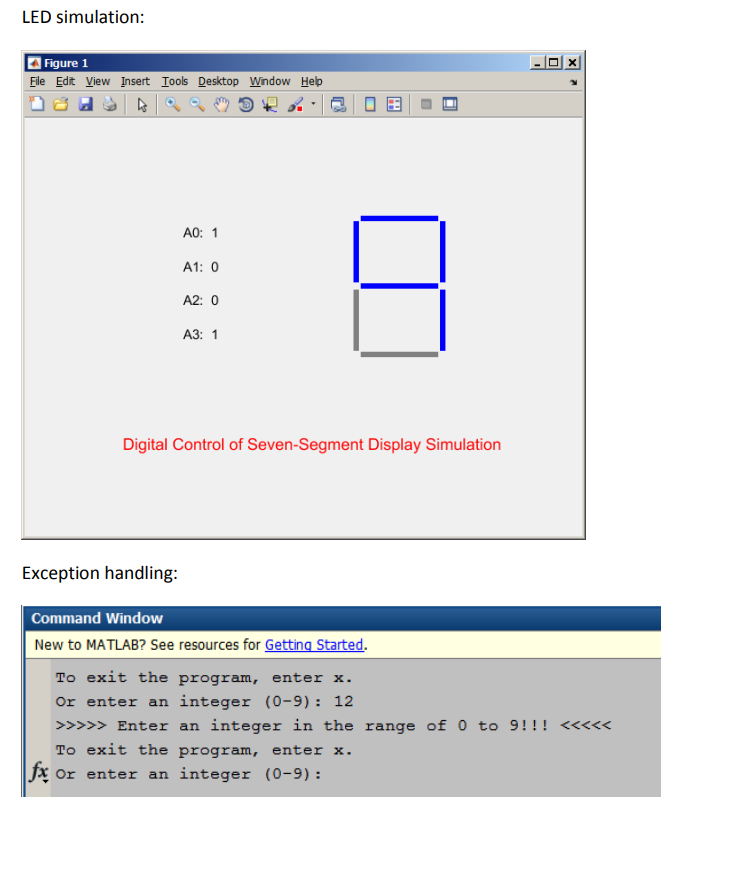Viewport: 750px width, 884px height.
Task: Click the 'A0: 1' label
Action: click(x=200, y=233)
